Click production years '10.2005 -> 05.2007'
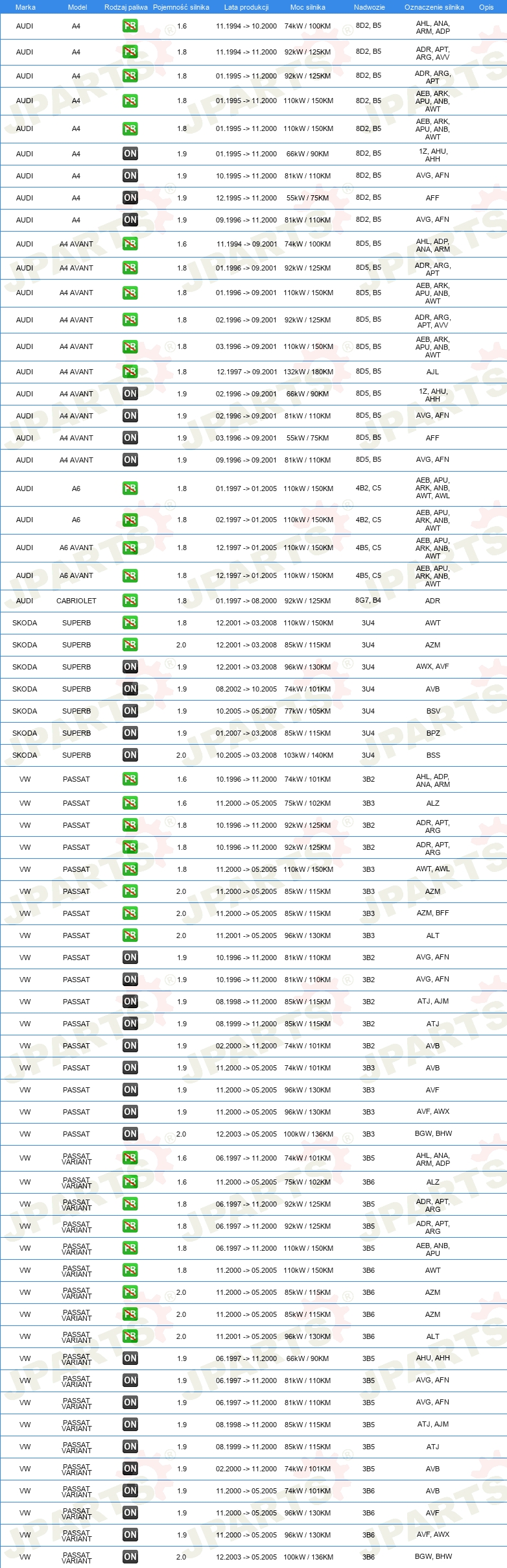The image size is (507, 1568). [246, 711]
